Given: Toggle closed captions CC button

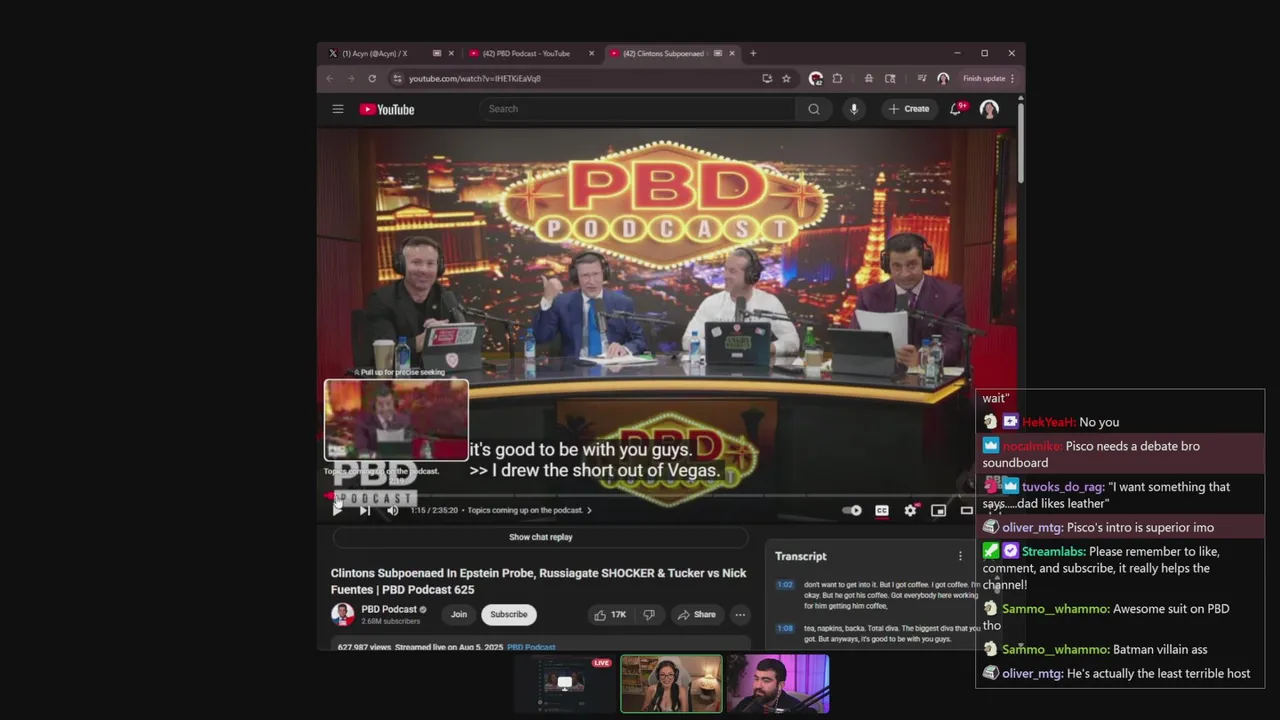Looking at the screenshot, I should point(882,510).
